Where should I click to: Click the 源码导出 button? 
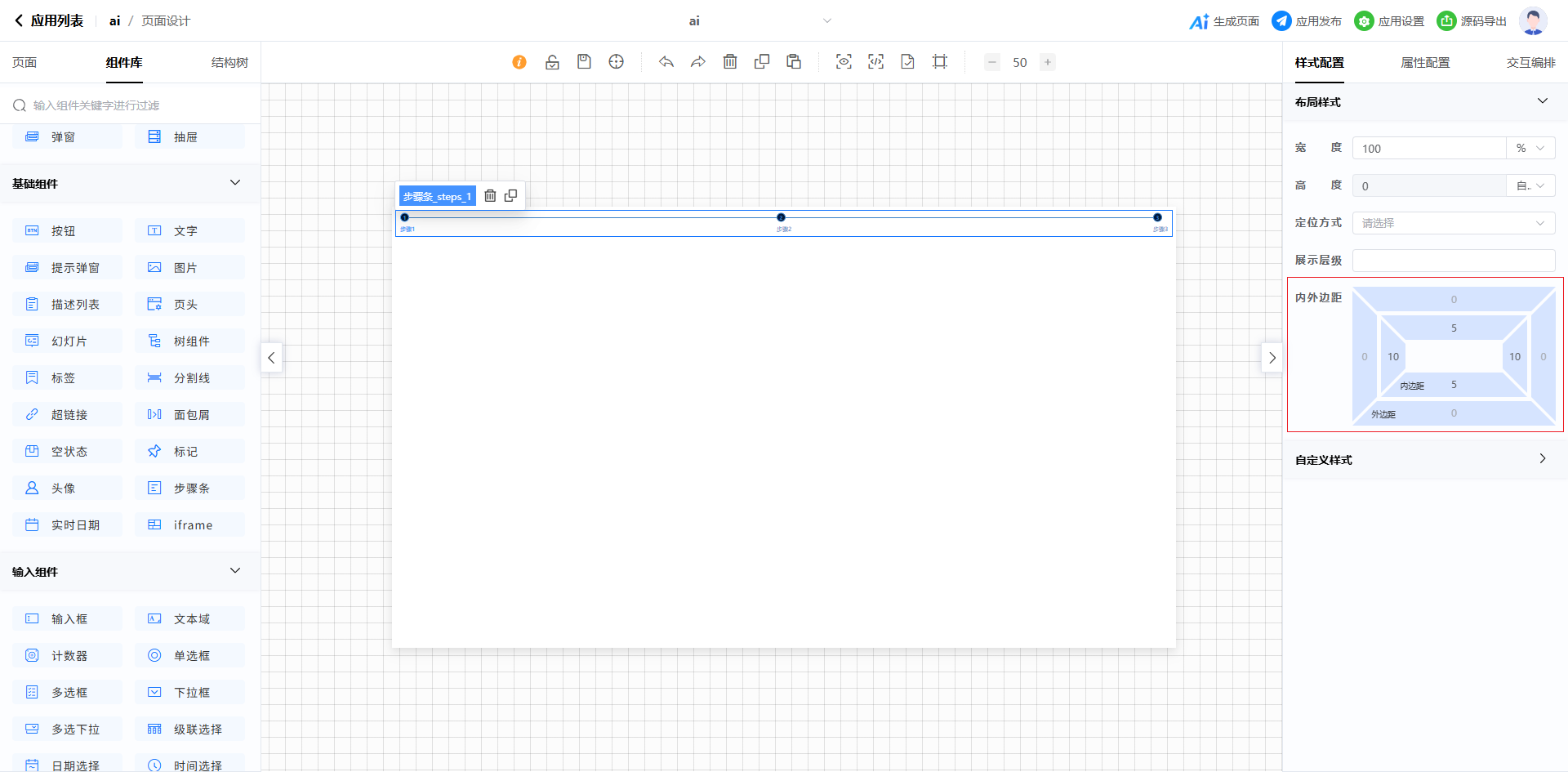pos(1472,21)
